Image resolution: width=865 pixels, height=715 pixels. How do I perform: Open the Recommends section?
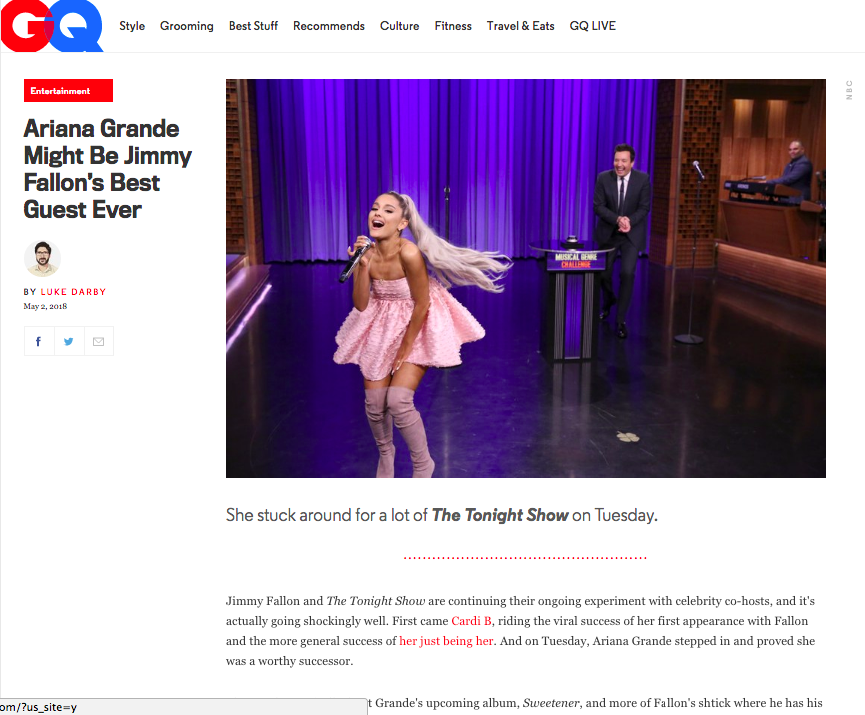(x=328, y=26)
